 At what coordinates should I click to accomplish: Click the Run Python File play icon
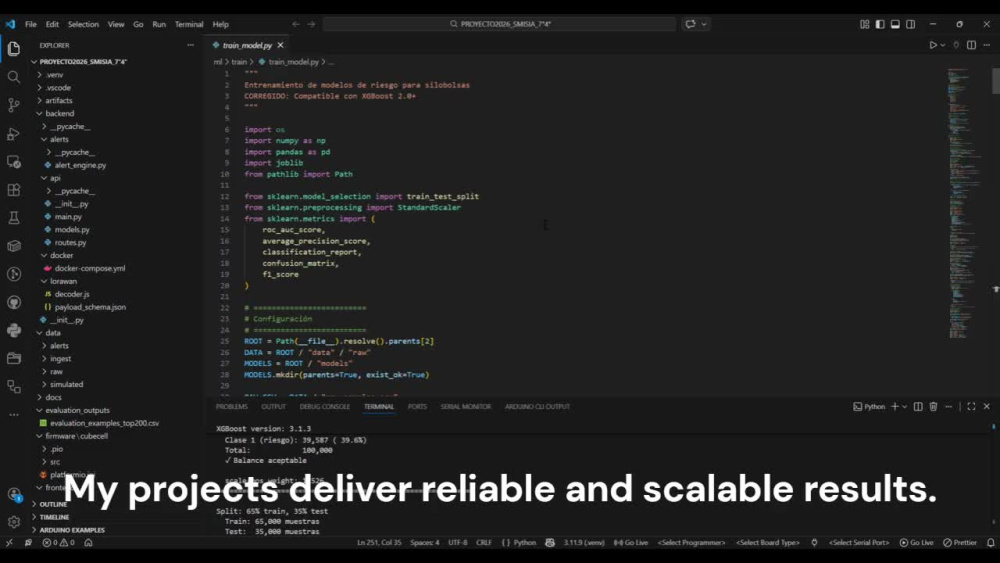932,45
